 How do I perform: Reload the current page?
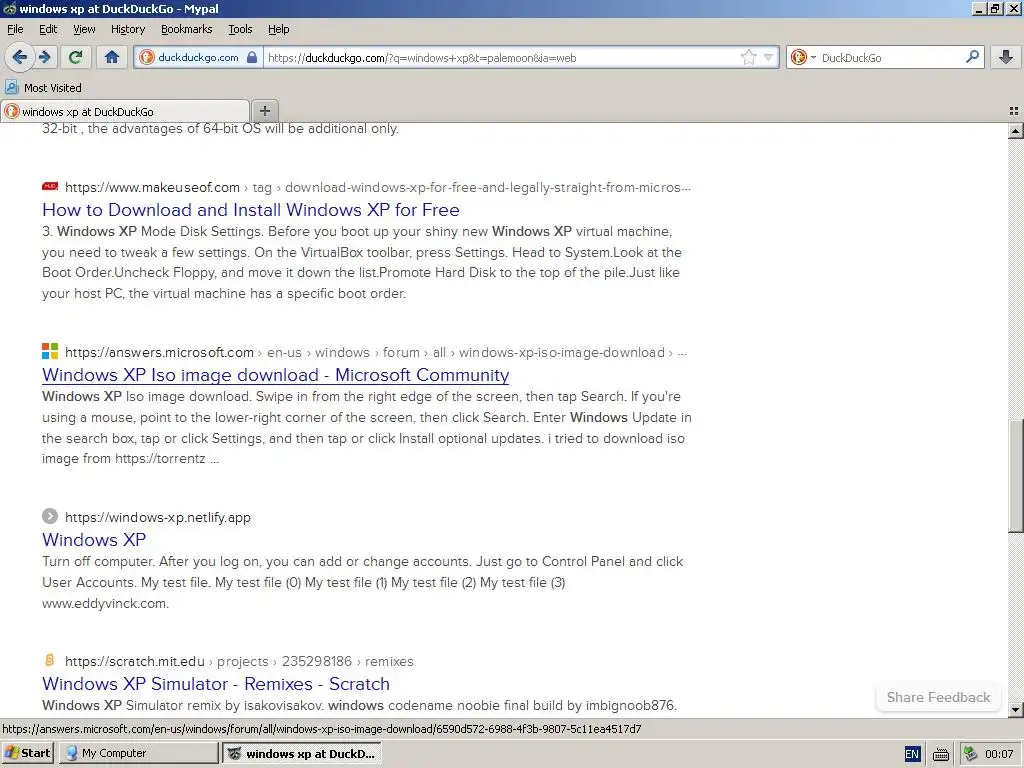pos(76,57)
